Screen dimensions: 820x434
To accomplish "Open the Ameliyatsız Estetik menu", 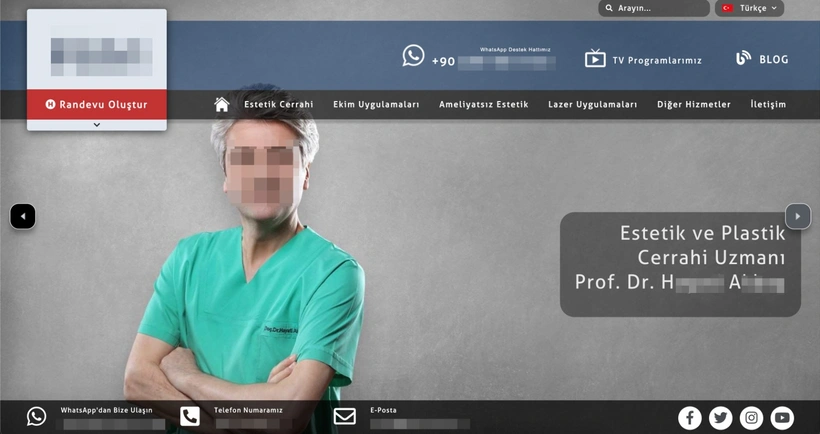I will 483,104.
